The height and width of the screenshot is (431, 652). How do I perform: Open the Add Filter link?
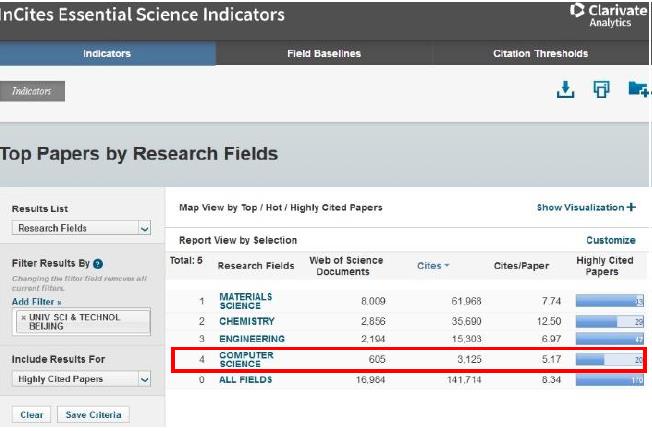(36, 301)
